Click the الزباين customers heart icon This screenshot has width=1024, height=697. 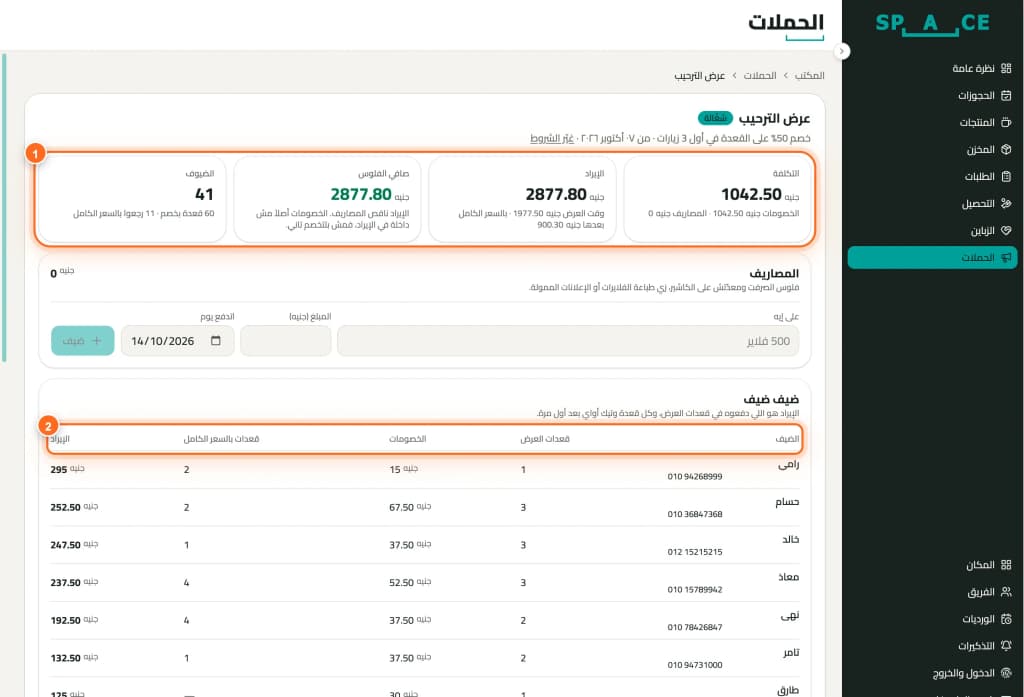tap(1006, 231)
